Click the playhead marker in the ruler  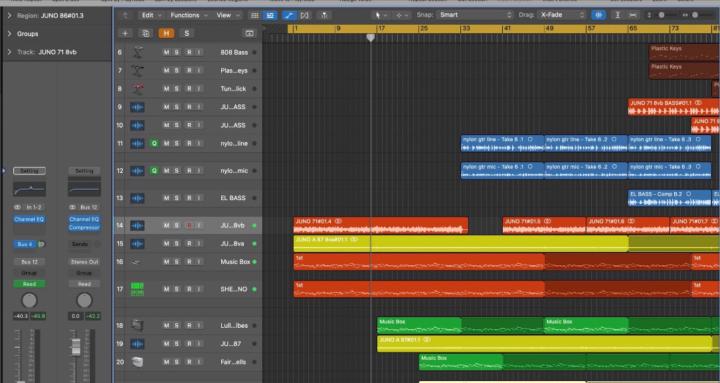pos(371,38)
